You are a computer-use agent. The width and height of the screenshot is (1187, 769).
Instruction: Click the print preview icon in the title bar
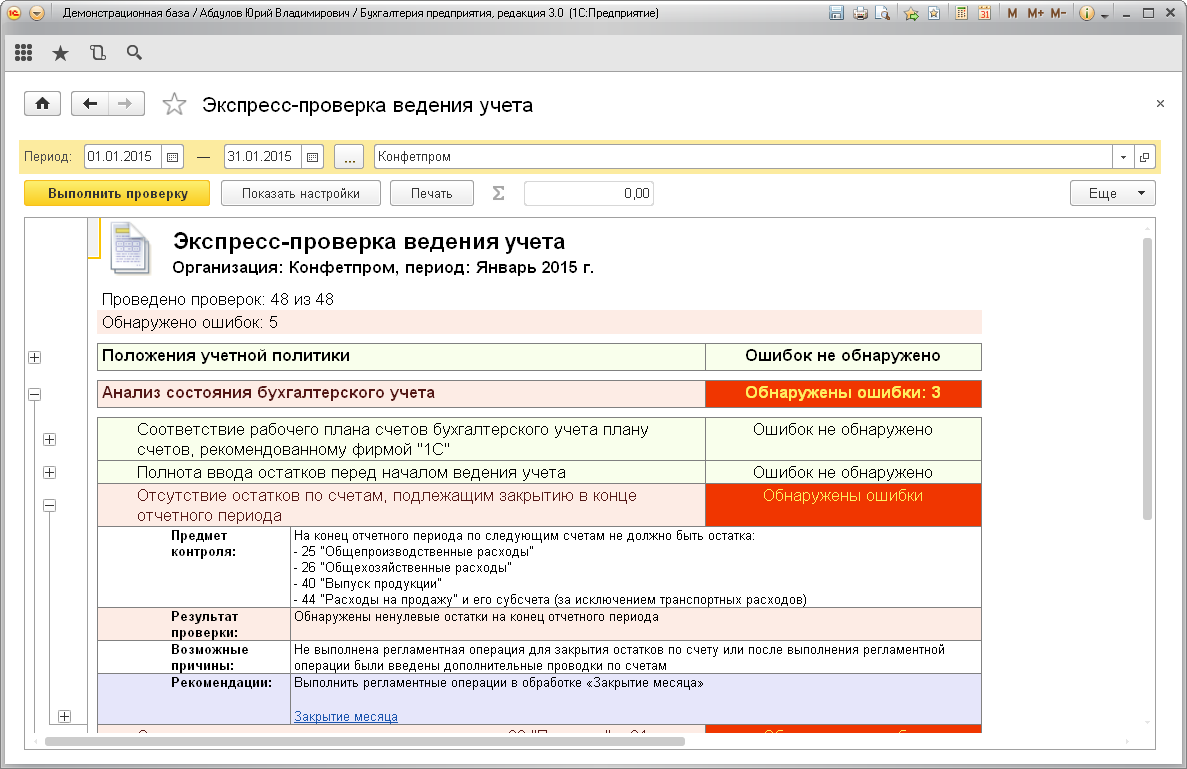(x=882, y=14)
